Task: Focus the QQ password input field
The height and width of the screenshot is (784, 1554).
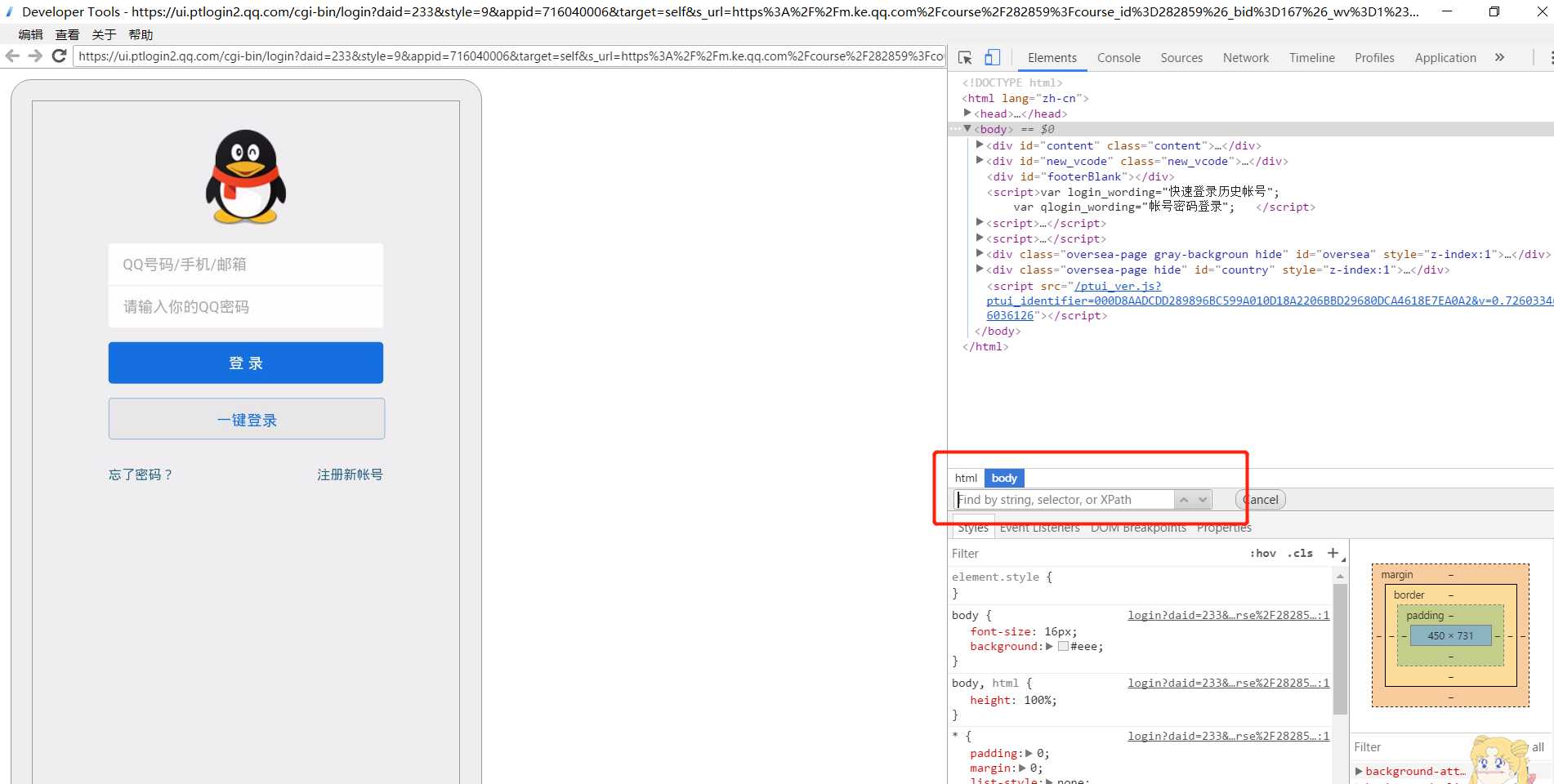Action: coord(246,307)
